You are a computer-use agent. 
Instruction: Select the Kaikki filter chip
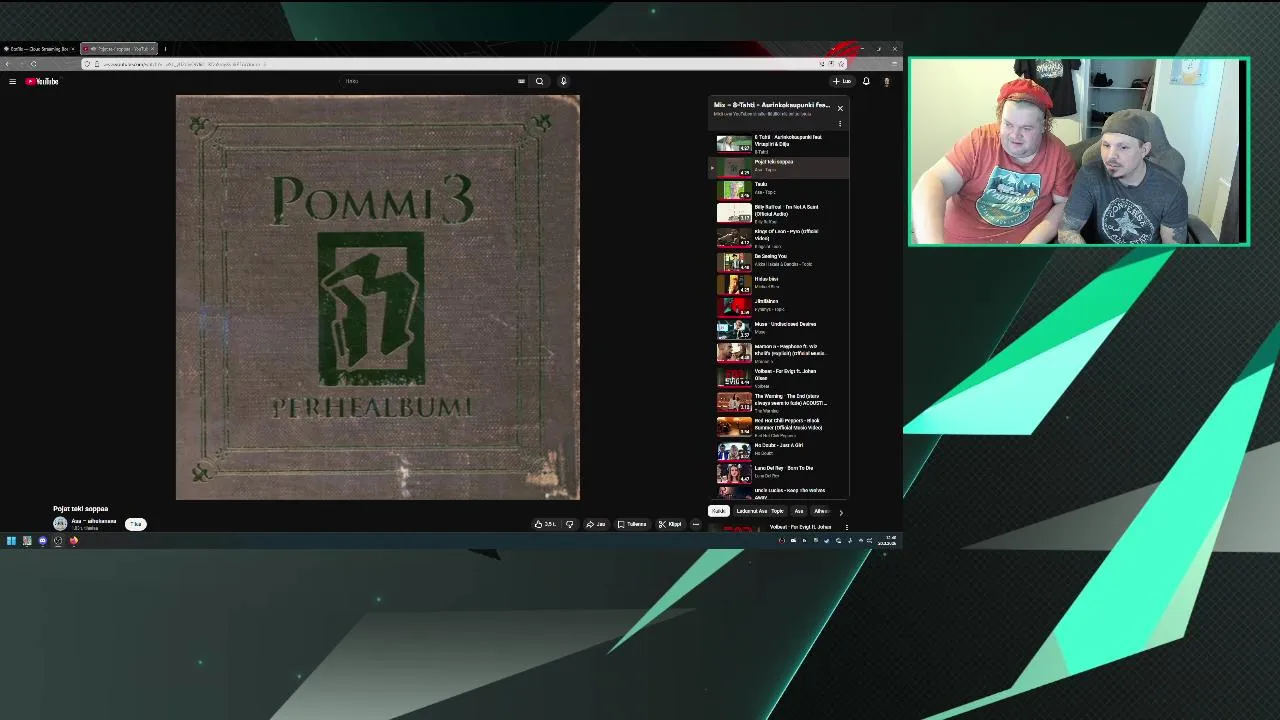[x=719, y=511]
